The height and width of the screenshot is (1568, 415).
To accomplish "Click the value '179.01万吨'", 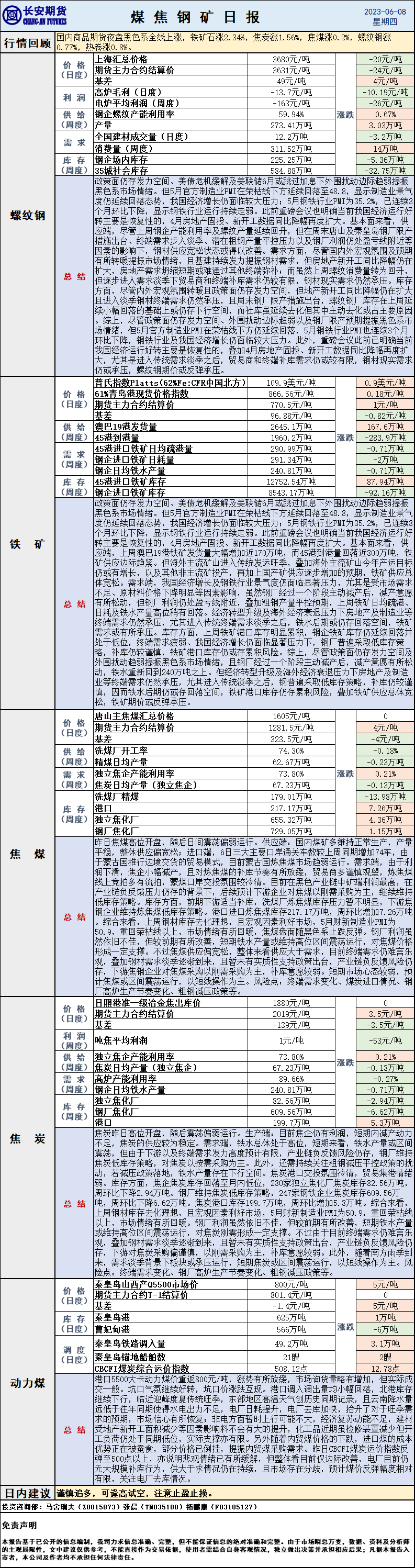I will pyautogui.click(x=291, y=797).
